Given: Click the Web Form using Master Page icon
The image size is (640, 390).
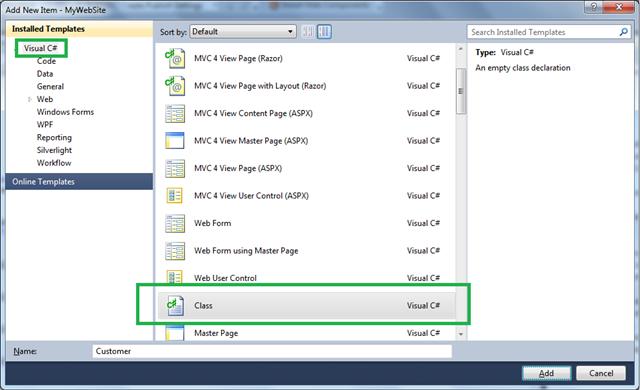Looking at the screenshot, I should click(175, 251).
